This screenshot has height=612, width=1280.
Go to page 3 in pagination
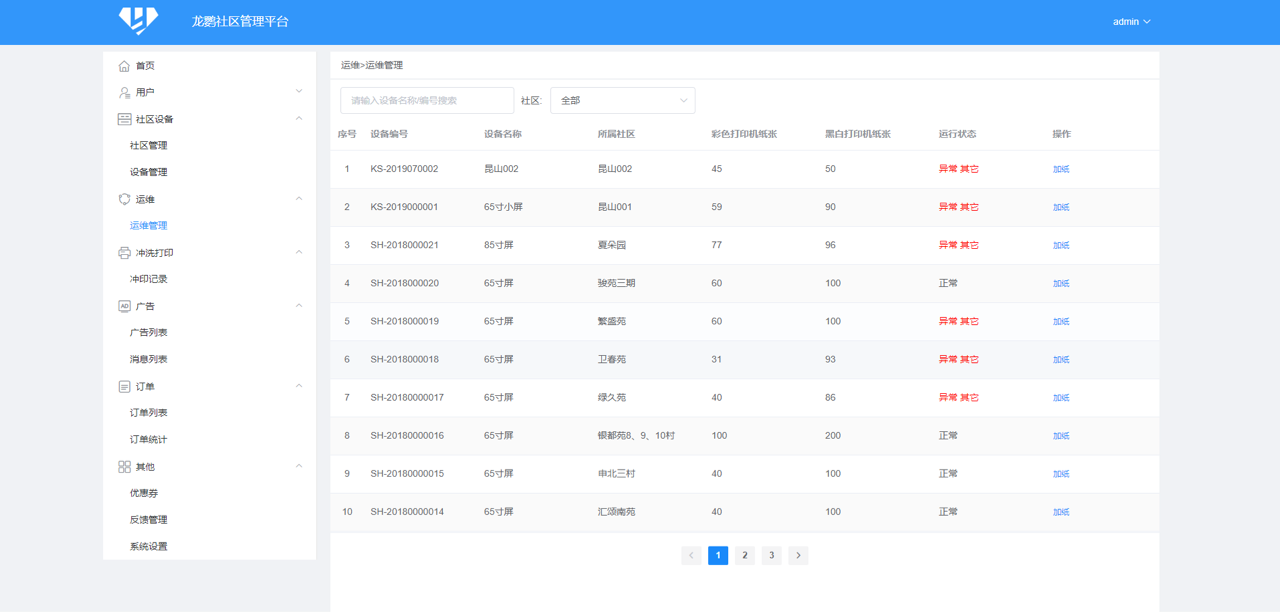click(x=771, y=555)
